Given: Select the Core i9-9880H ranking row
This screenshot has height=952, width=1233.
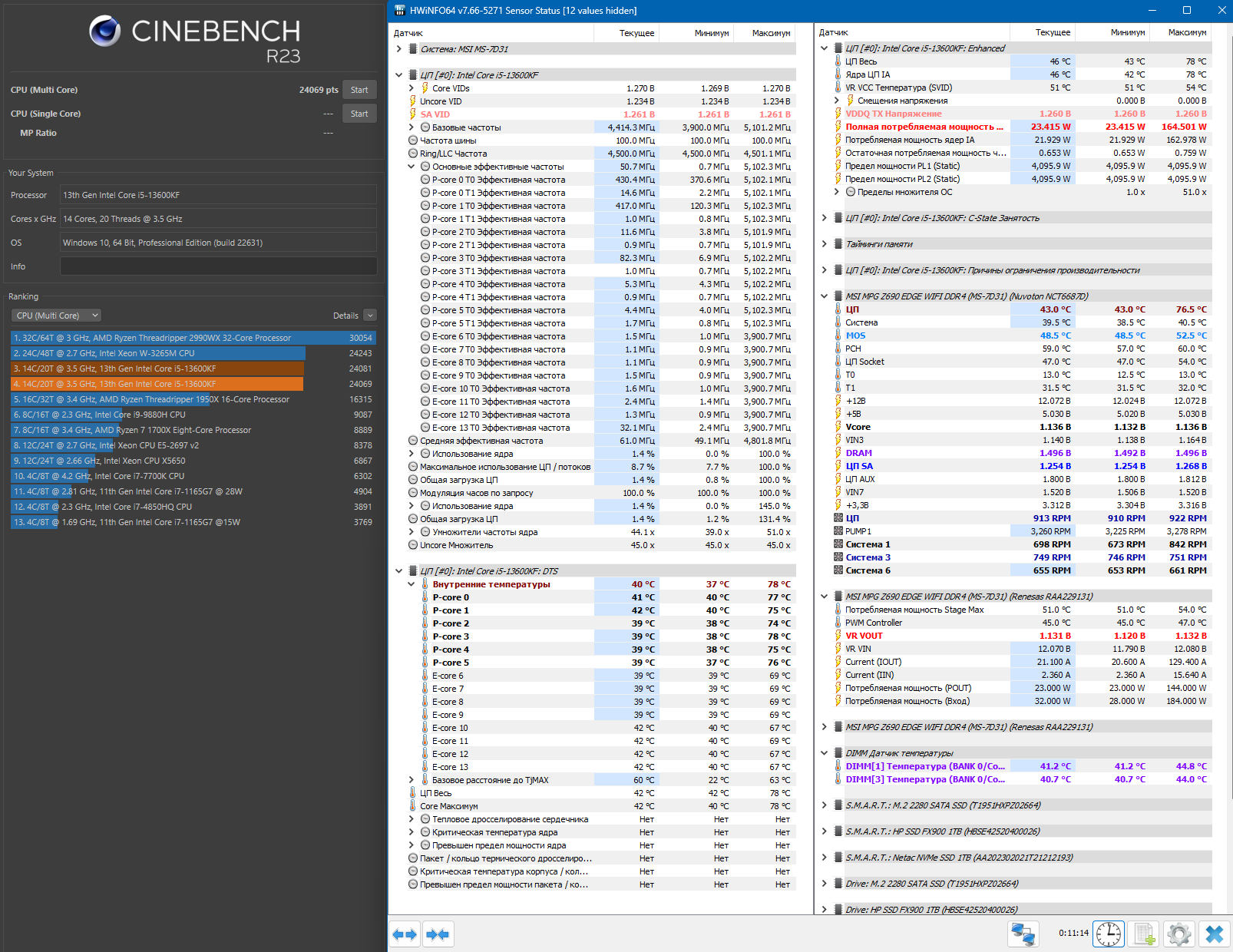Looking at the screenshot, I should 193,415.
